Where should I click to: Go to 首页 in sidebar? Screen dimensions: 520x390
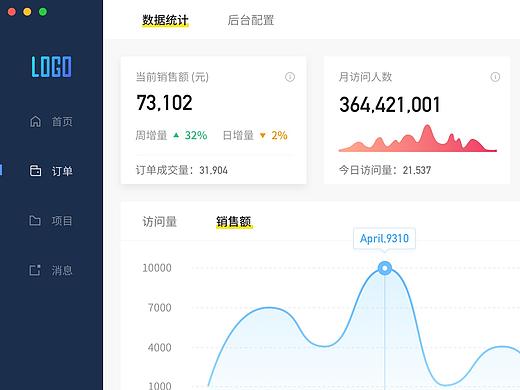pyautogui.click(x=62, y=121)
